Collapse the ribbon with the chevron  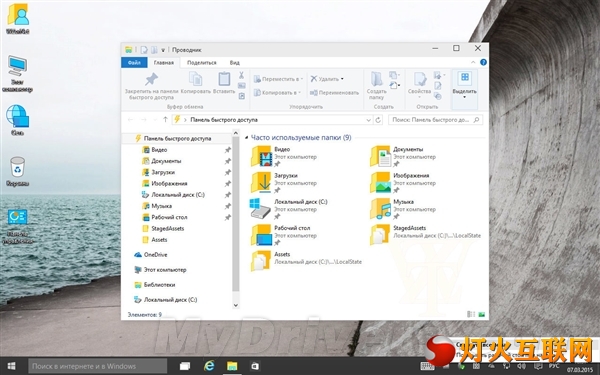pos(473,62)
